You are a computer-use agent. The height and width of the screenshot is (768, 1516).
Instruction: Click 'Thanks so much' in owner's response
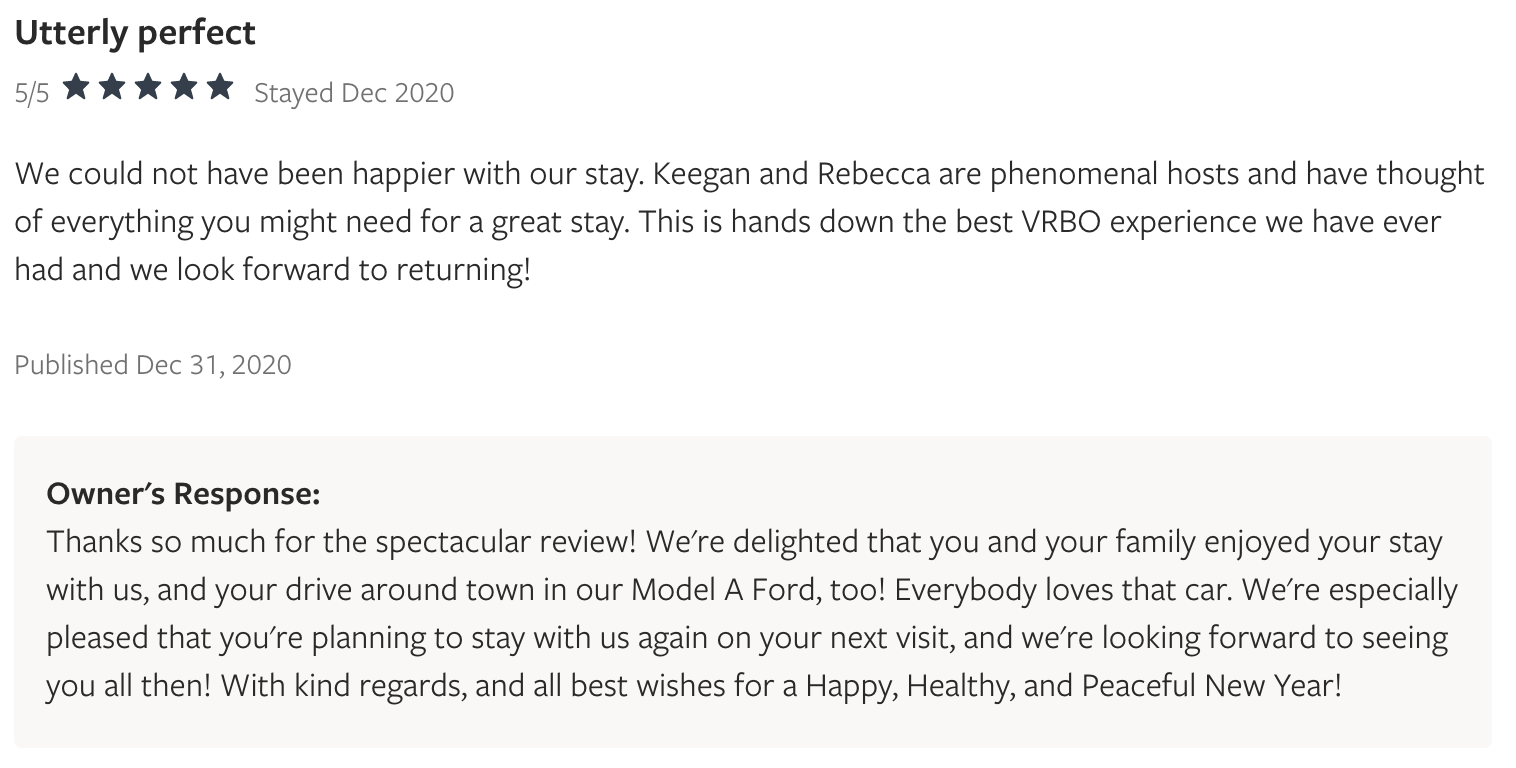tap(138, 542)
